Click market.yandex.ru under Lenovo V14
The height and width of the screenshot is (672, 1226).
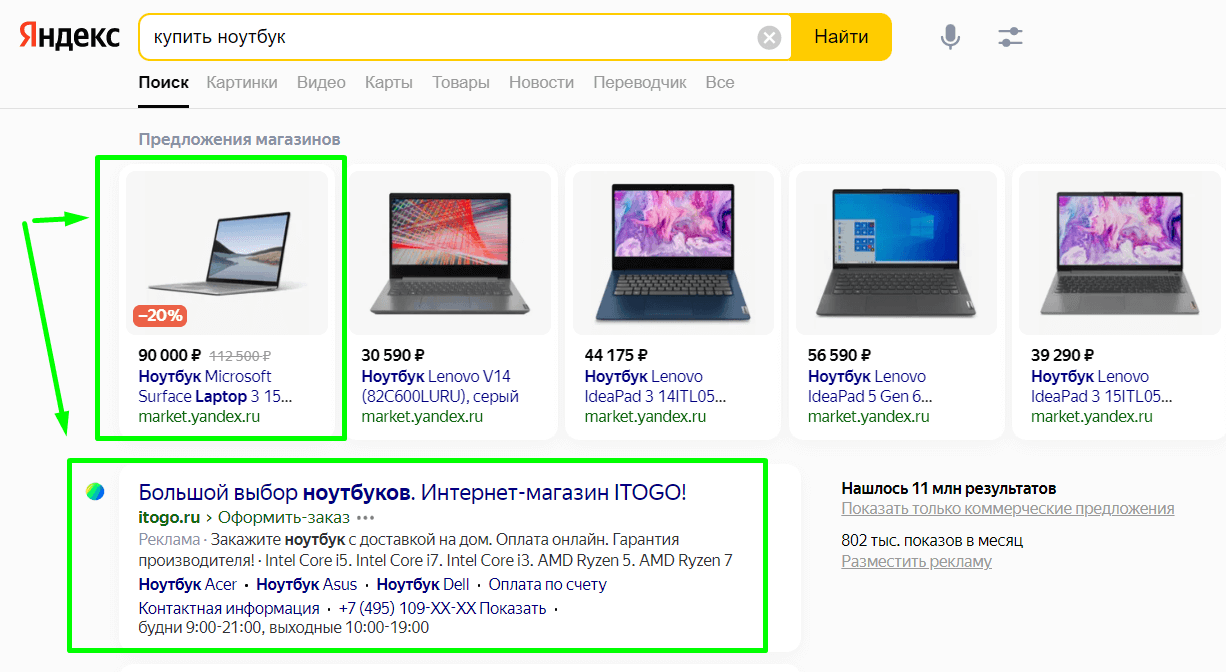pyautogui.click(x=422, y=416)
